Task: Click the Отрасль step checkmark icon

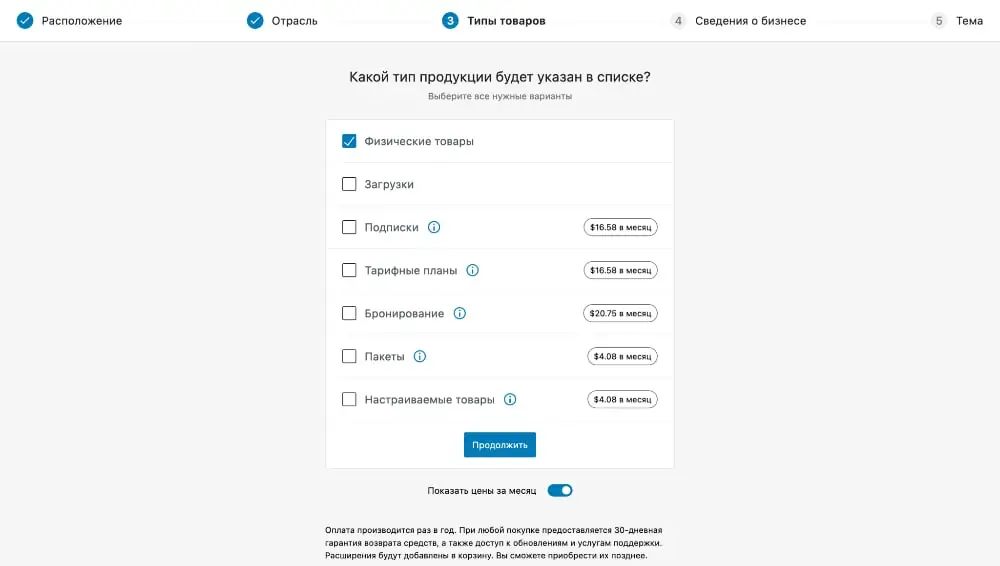Action: point(255,21)
